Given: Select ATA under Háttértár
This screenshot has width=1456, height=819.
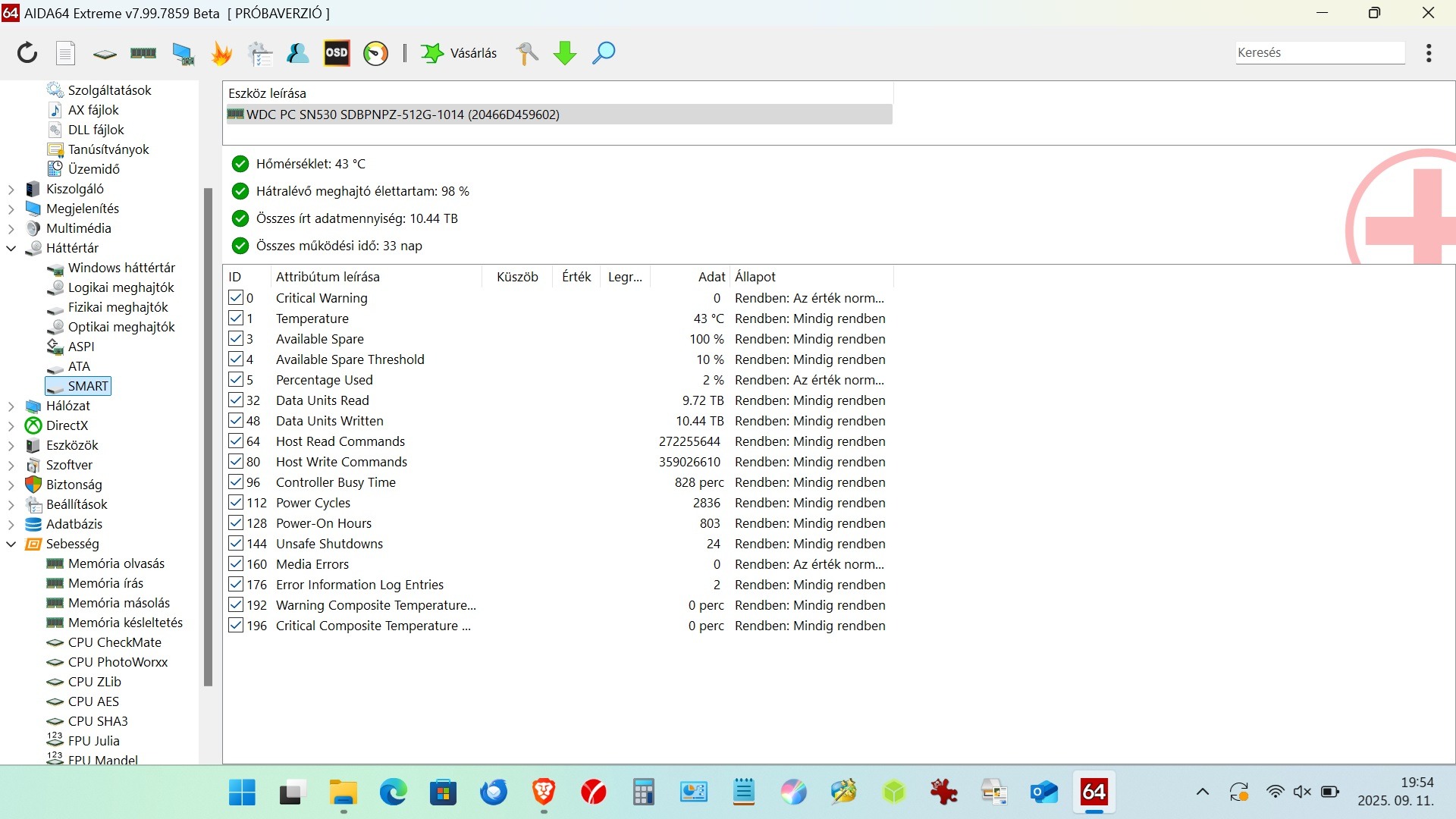Looking at the screenshot, I should [79, 366].
